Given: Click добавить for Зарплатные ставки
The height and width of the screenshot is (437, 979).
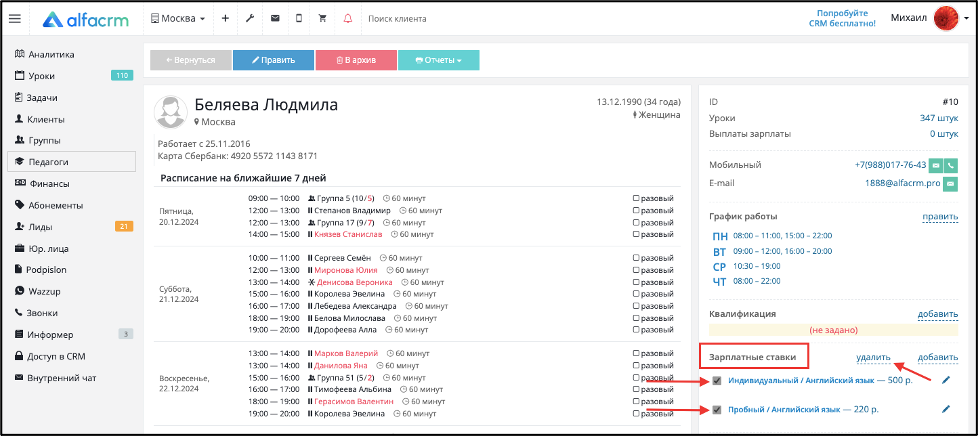Looking at the screenshot, I should [938, 357].
